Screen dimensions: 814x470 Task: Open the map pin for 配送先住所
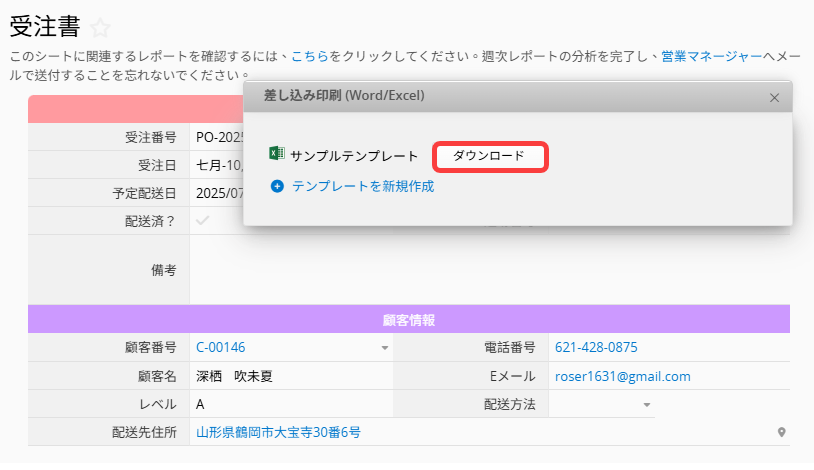[781, 433]
